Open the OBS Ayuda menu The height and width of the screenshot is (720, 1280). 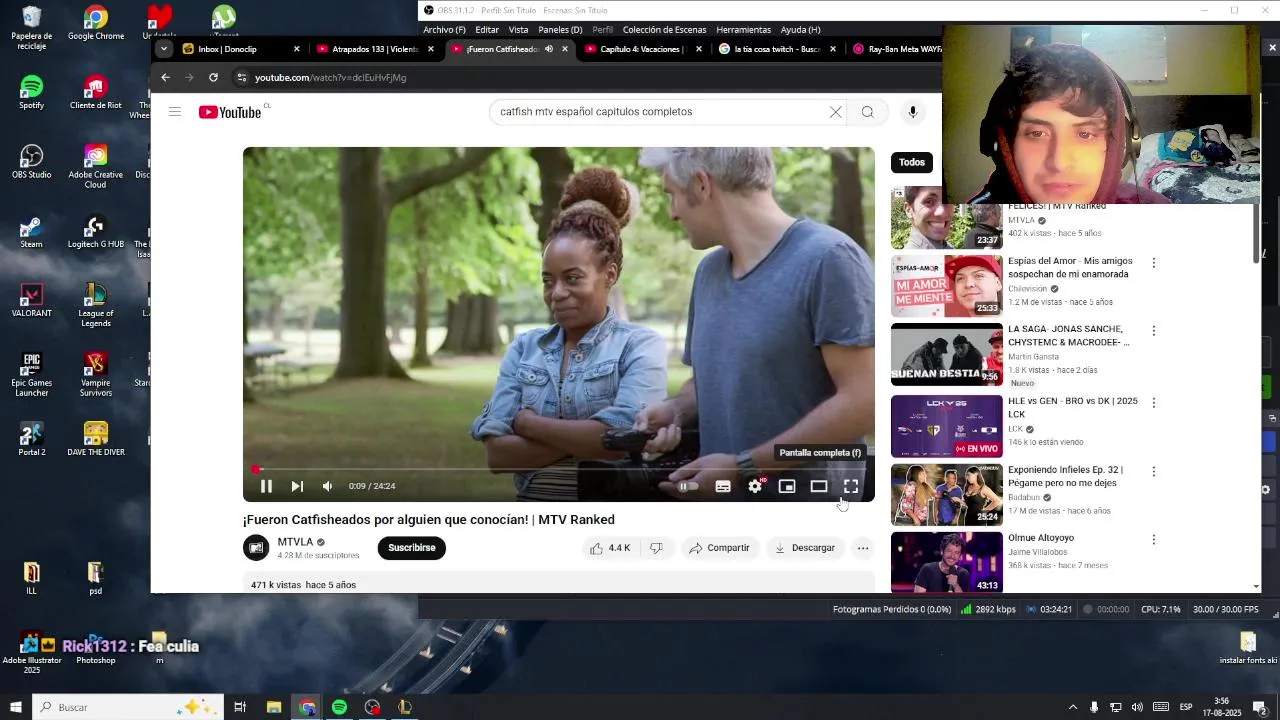tap(800, 30)
